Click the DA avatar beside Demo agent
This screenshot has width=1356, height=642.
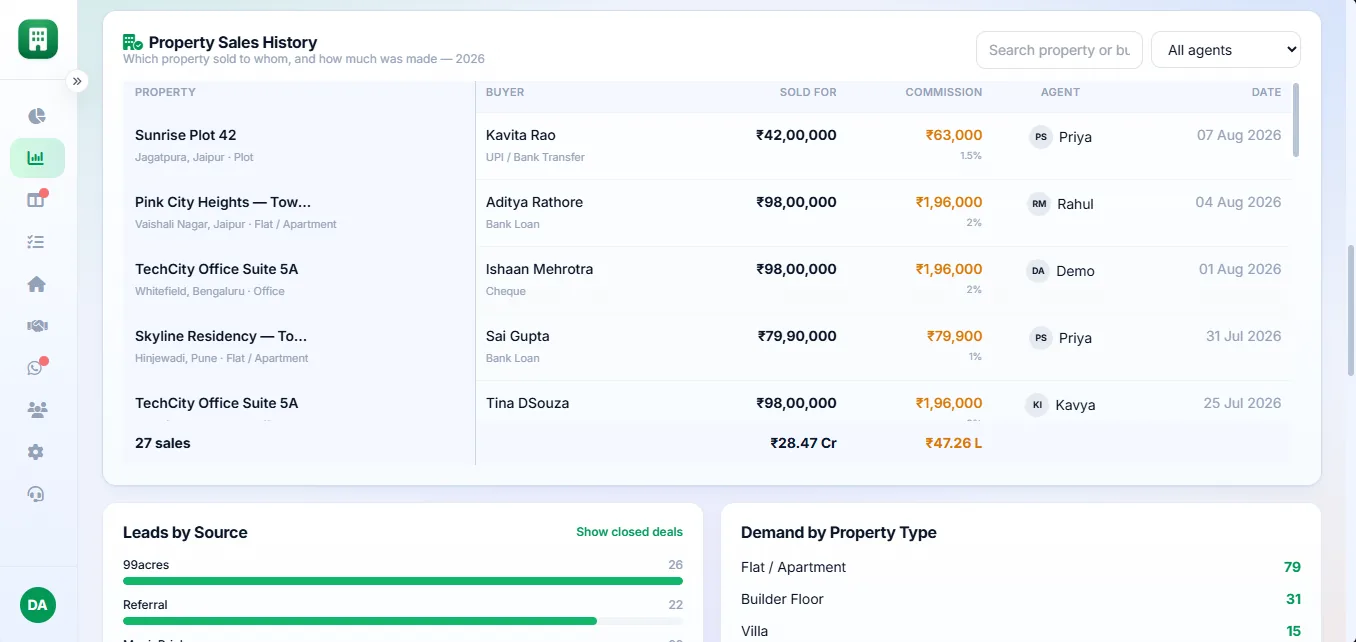1039,271
